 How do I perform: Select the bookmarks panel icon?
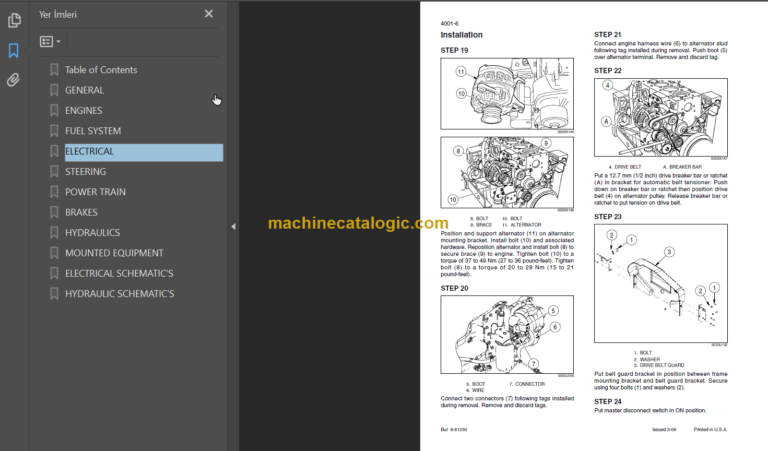tap(14, 50)
